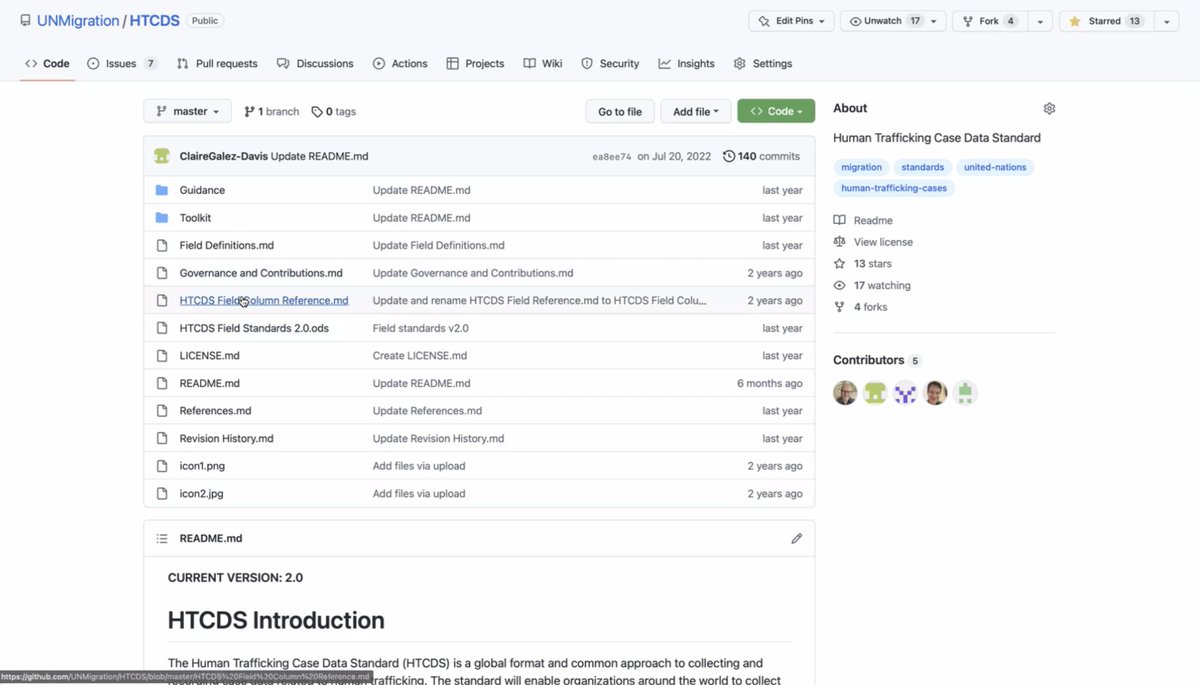Click the commit author avatar

162,156
